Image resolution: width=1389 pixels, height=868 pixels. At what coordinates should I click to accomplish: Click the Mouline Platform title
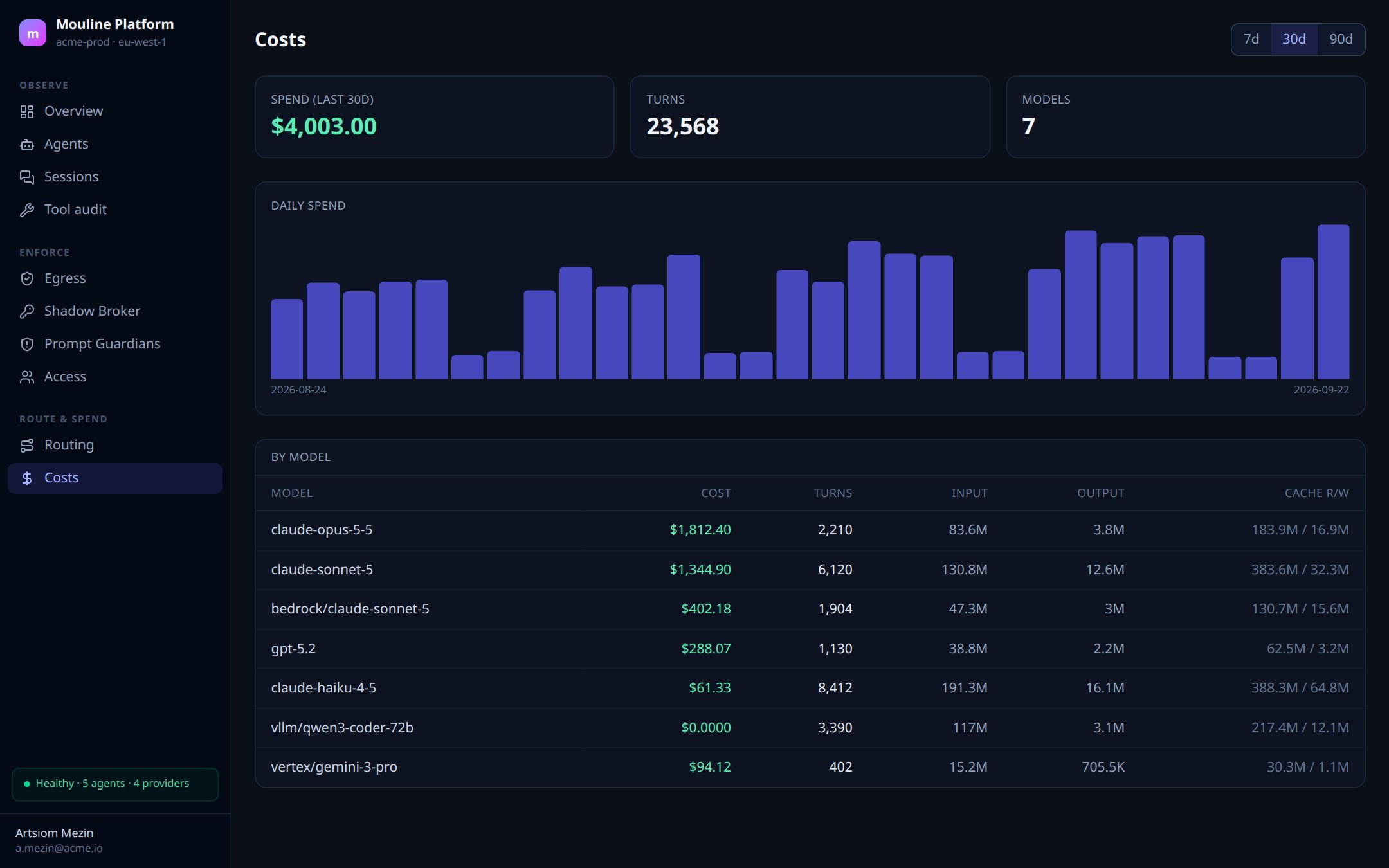pos(115,24)
